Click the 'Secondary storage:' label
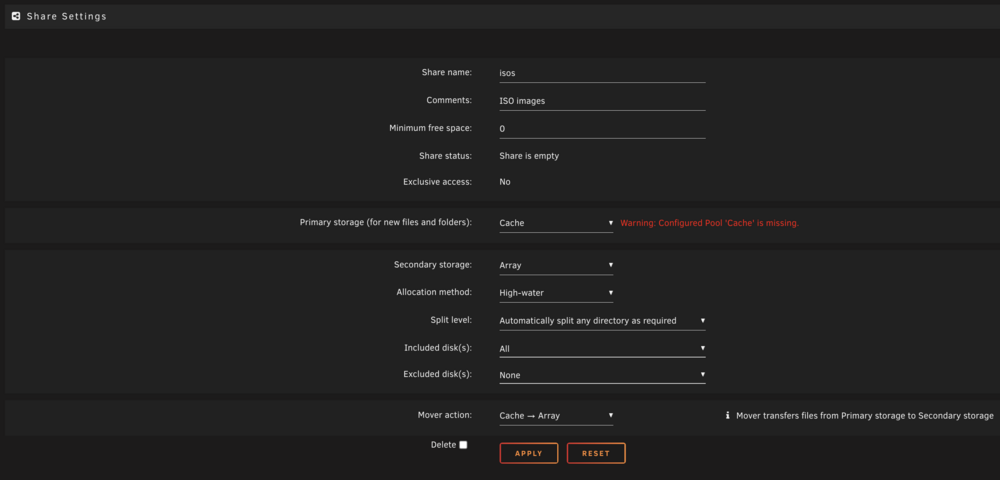The height and width of the screenshot is (480, 1000). 433,265
